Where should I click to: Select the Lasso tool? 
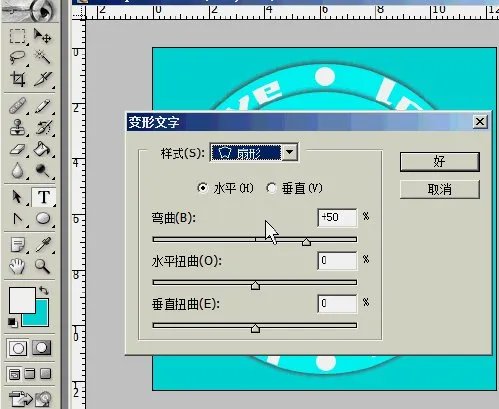tap(17, 57)
